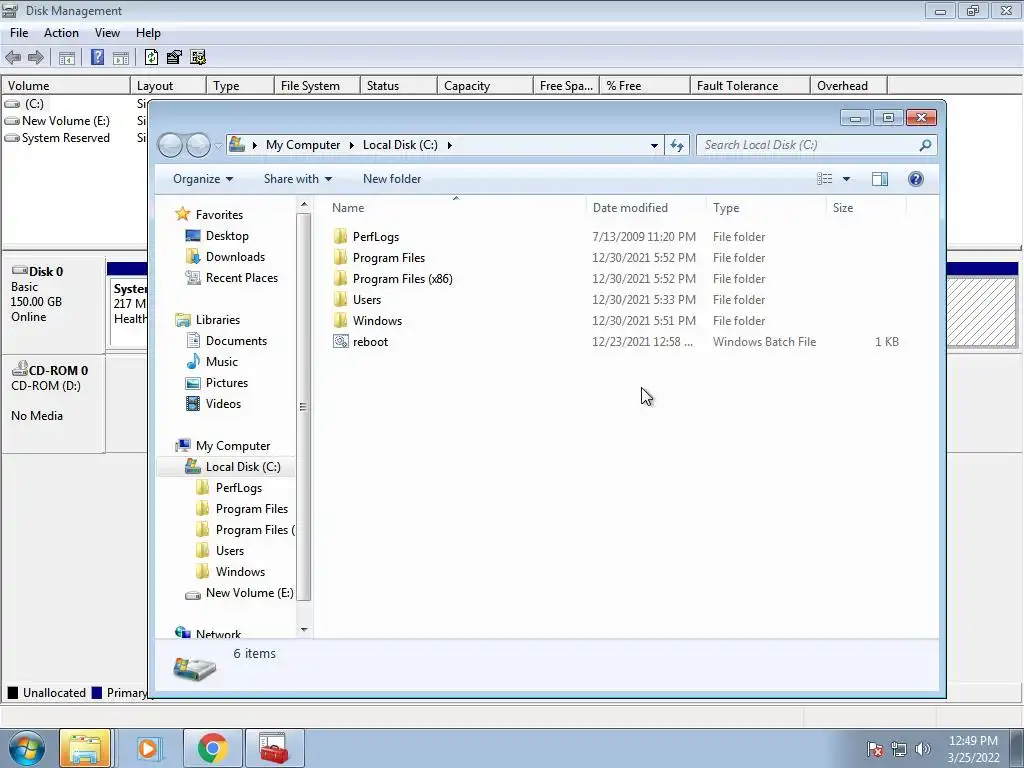Open address bar history dropdown arrow
This screenshot has width=1024, height=768.
(x=654, y=145)
